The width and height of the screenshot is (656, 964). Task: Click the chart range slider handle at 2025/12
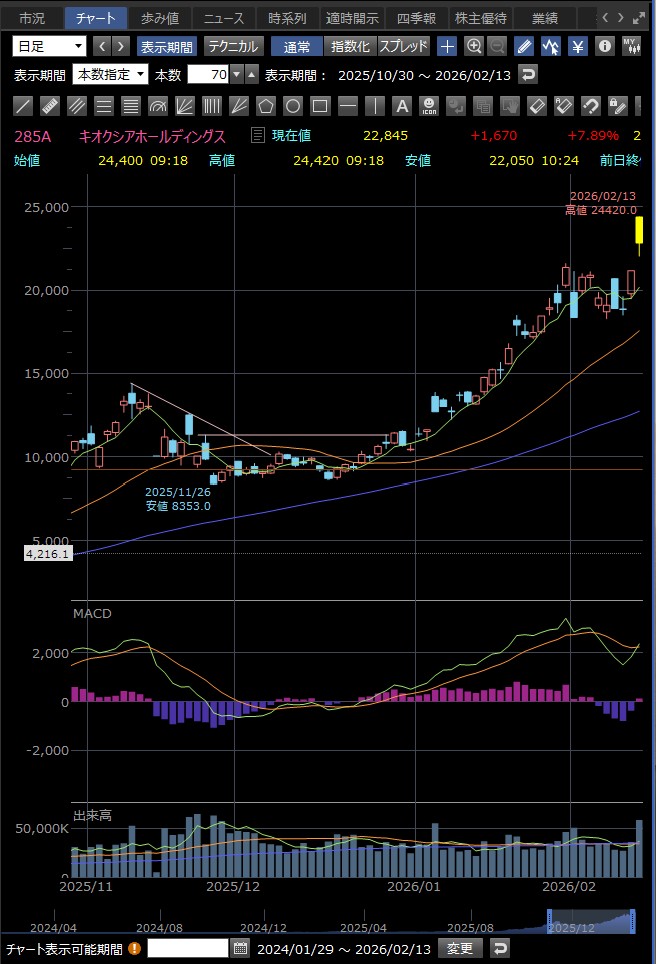coord(549,919)
